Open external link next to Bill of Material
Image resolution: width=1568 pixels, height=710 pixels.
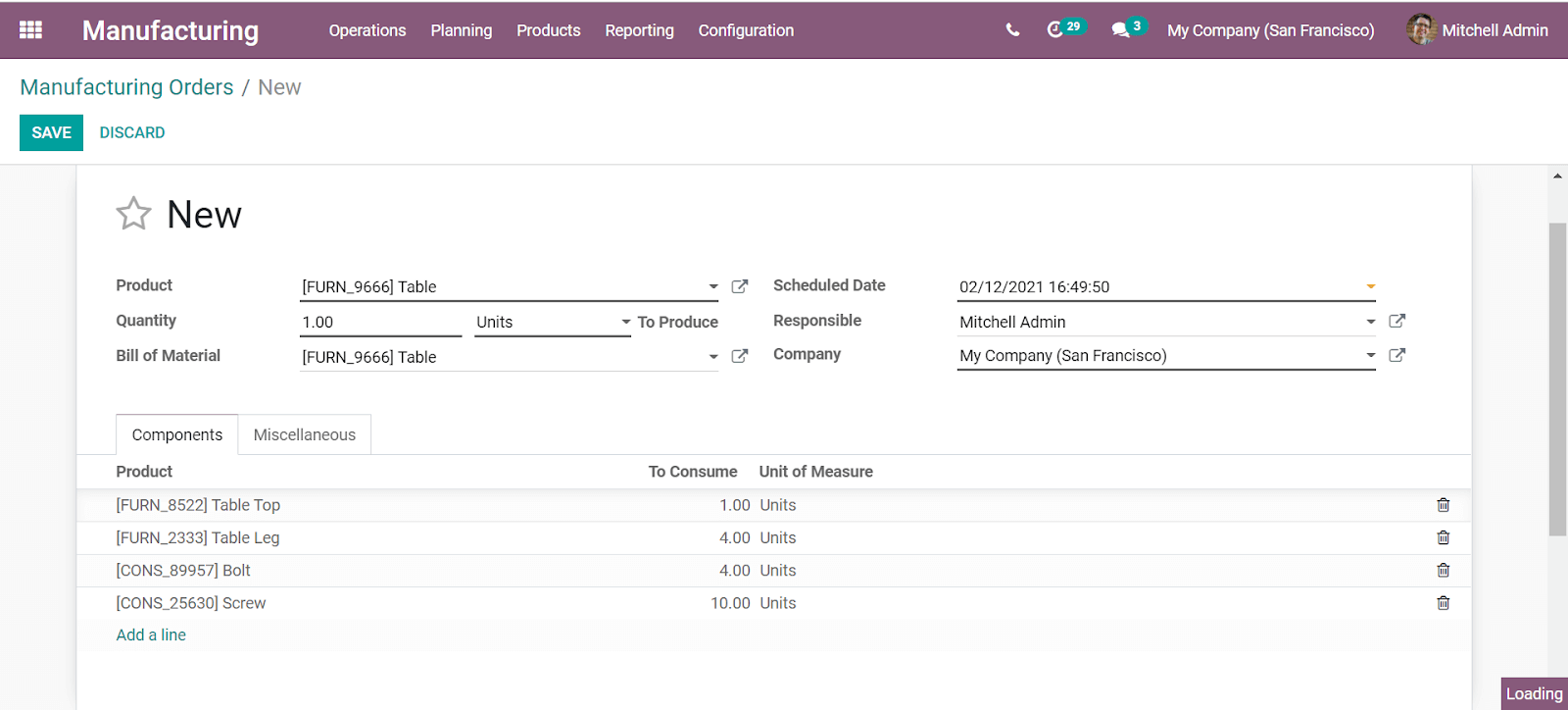click(740, 356)
